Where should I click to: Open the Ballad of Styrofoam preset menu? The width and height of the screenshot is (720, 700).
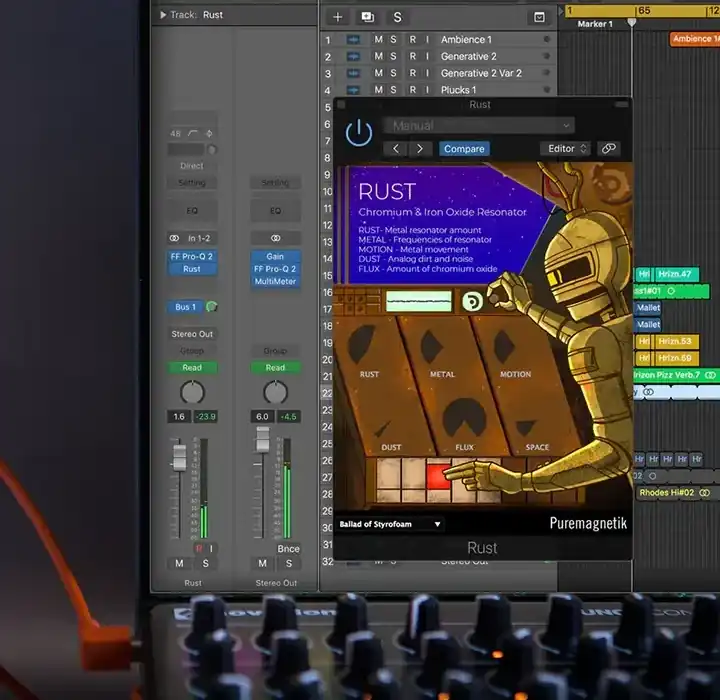(390, 524)
